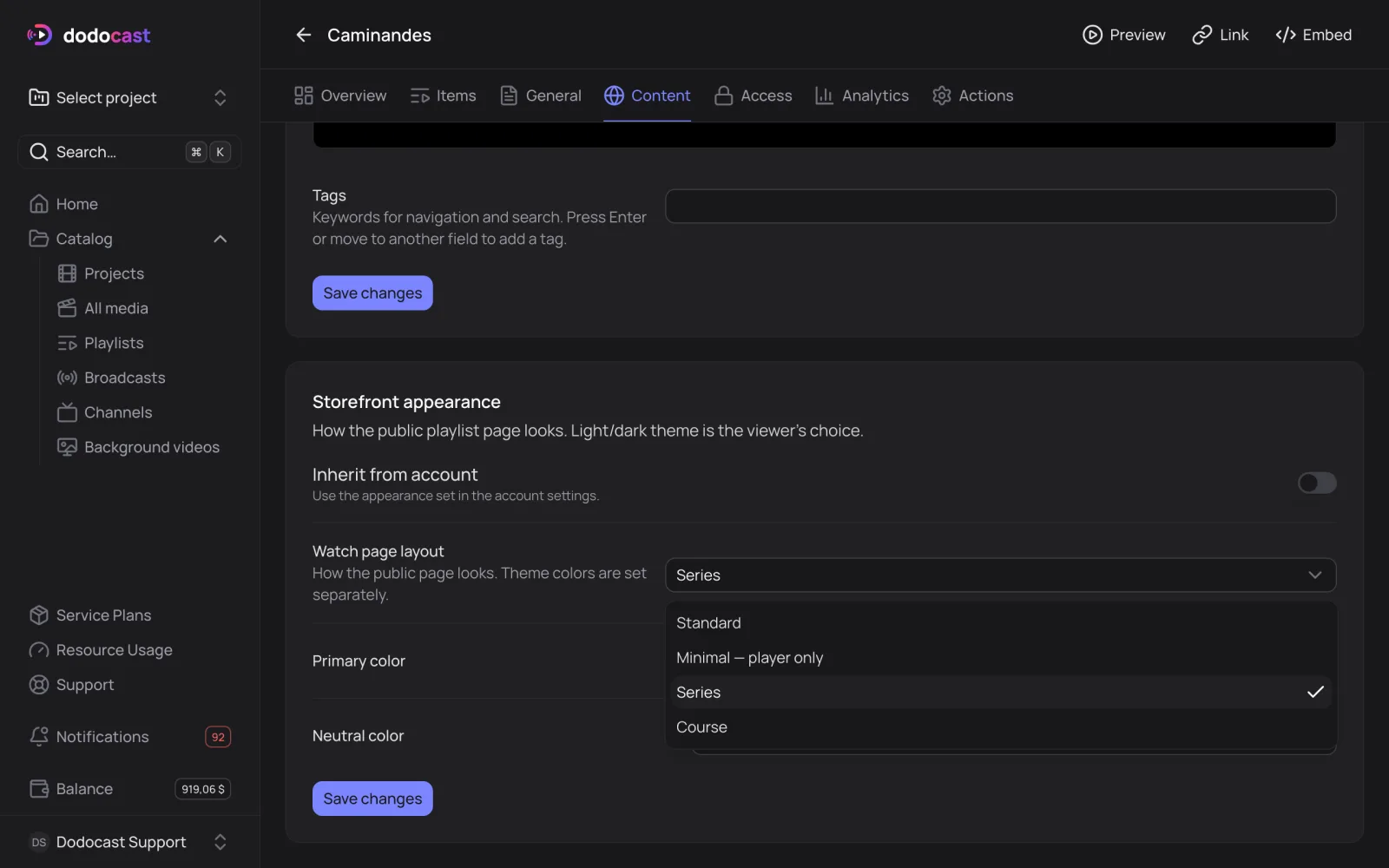Viewport: 1389px width, 868px height.
Task: Click the Catalog folder icon
Action: coord(39,239)
